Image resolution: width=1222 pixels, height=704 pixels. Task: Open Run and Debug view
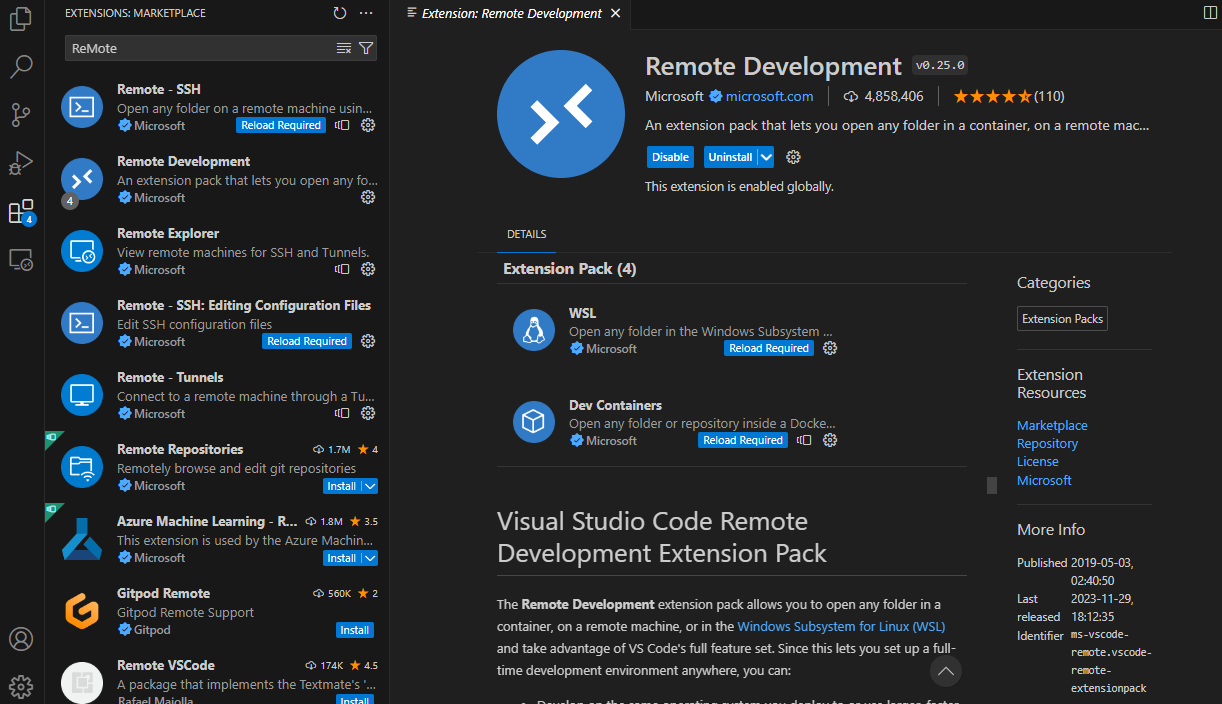pos(21,163)
